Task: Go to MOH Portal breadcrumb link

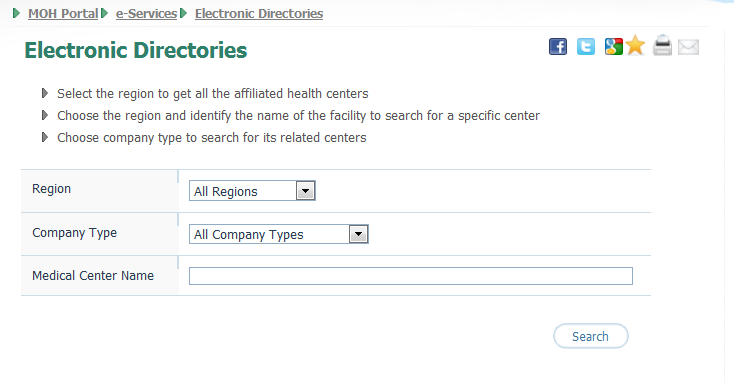Action: pos(63,14)
